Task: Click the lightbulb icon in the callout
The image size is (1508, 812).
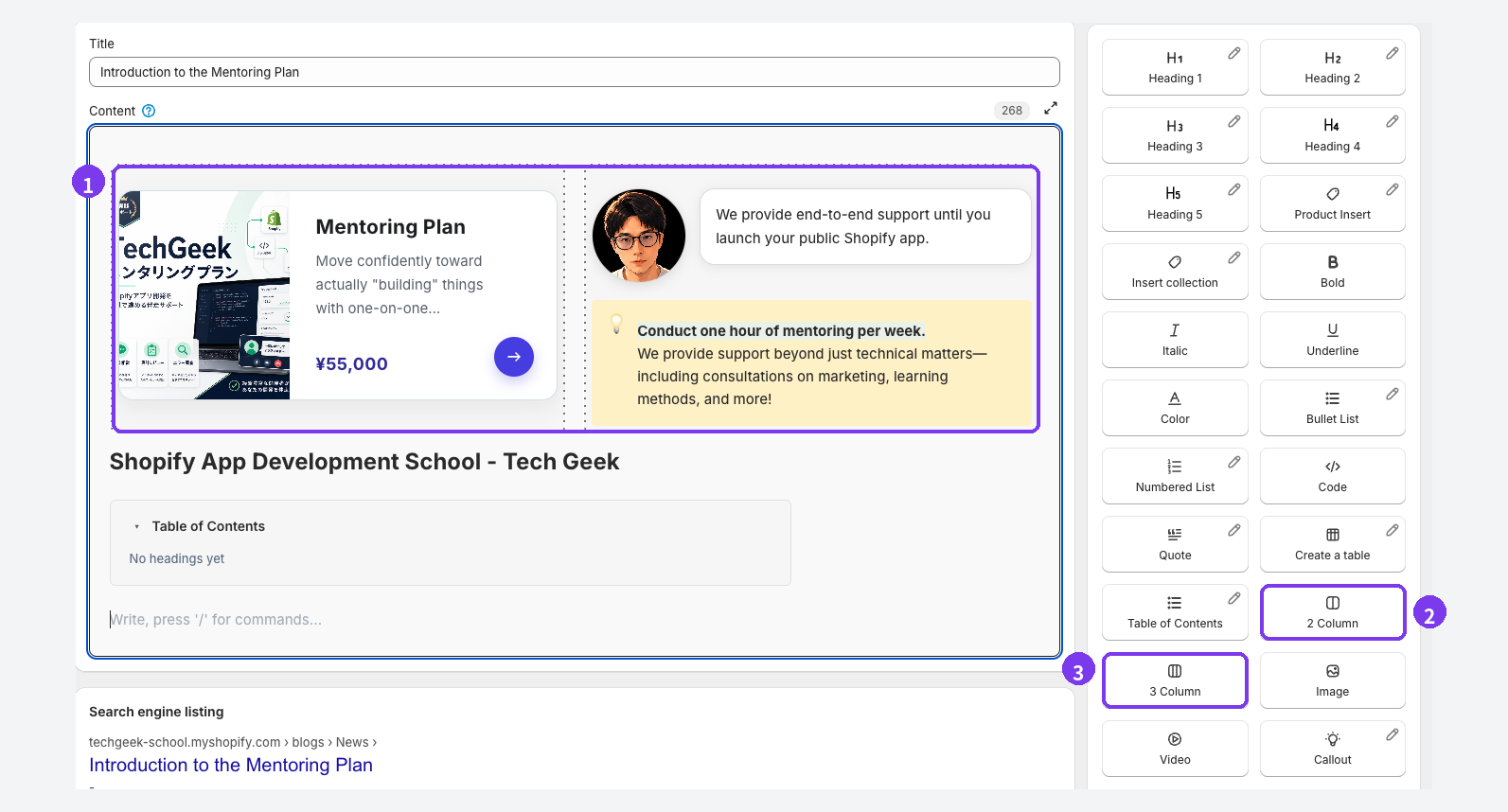Action: (x=616, y=325)
